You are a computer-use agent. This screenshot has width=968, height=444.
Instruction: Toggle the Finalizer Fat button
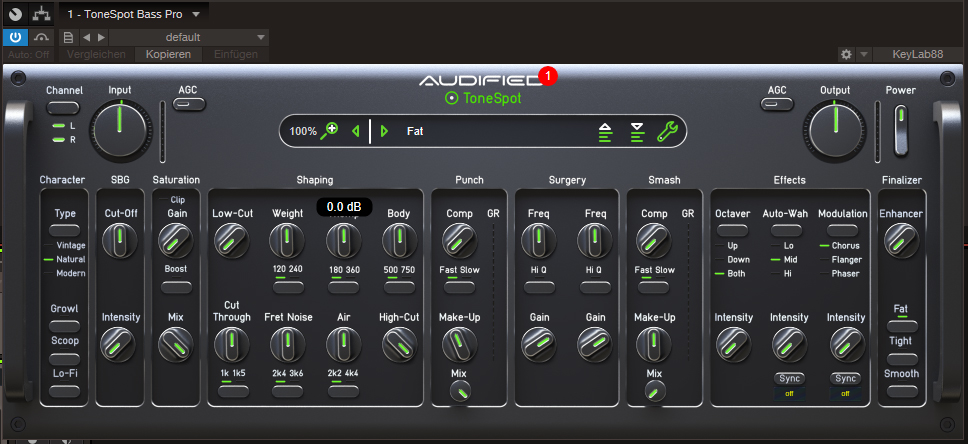coord(903,325)
